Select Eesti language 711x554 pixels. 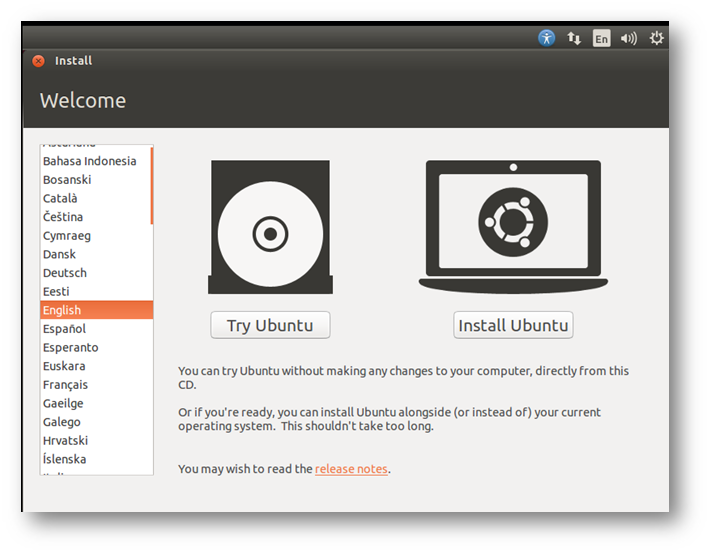coord(96,291)
